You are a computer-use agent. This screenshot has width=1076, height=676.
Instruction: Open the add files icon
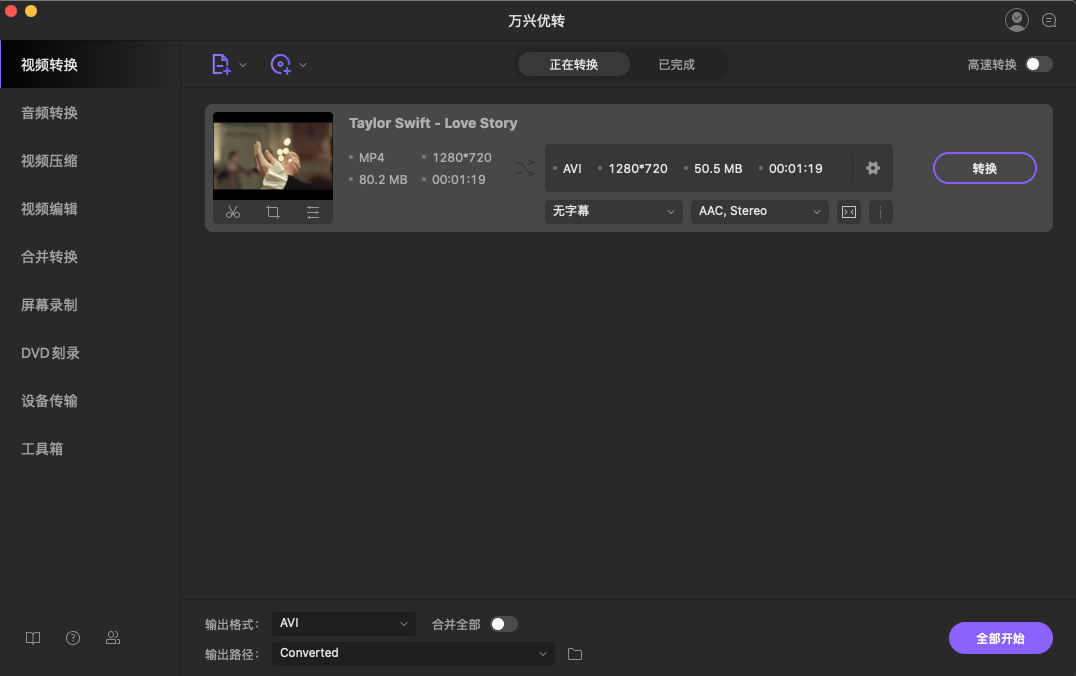tap(221, 64)
